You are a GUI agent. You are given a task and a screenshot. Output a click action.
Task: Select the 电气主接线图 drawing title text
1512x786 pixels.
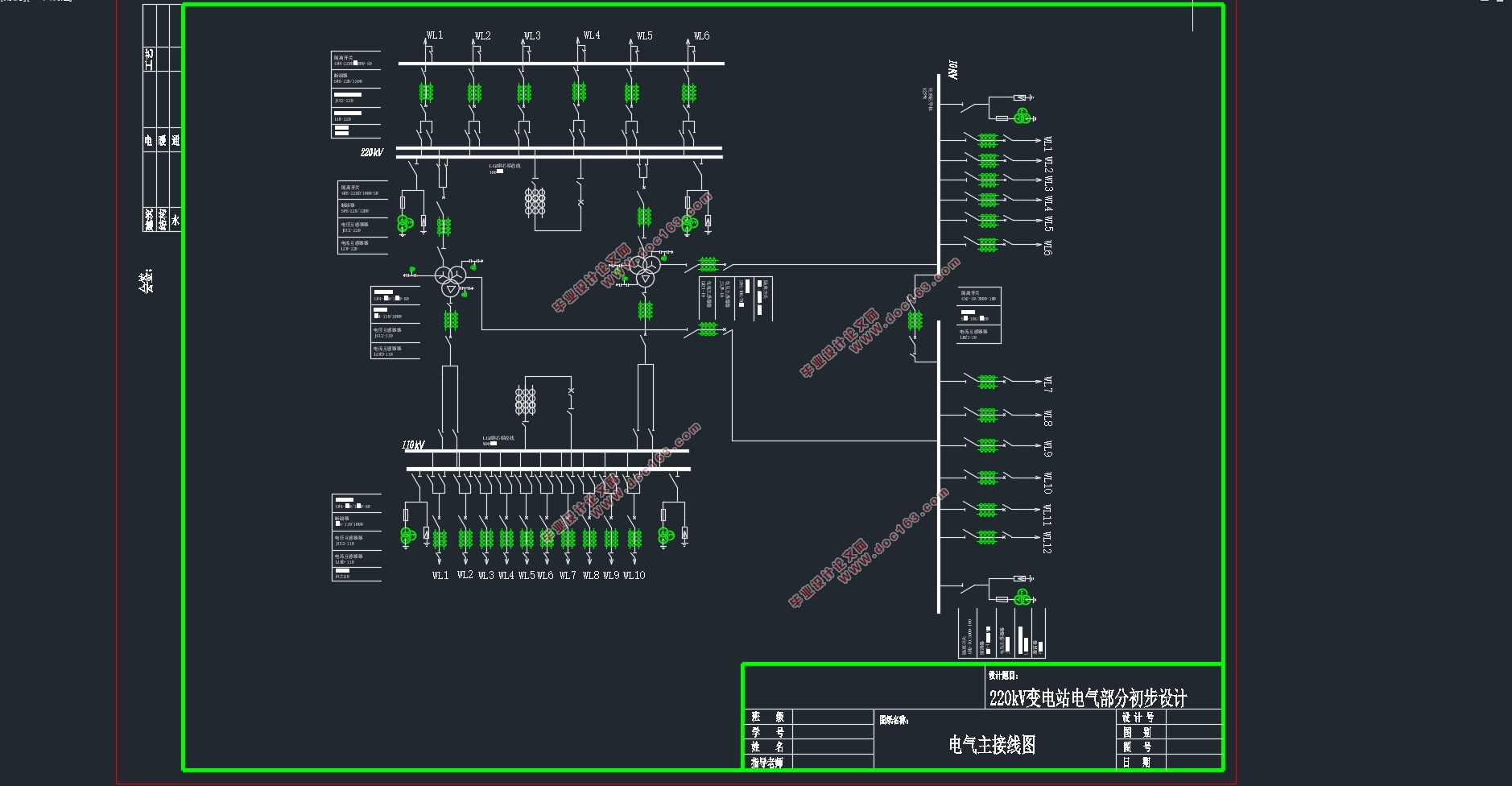click(x=992, y=745)
